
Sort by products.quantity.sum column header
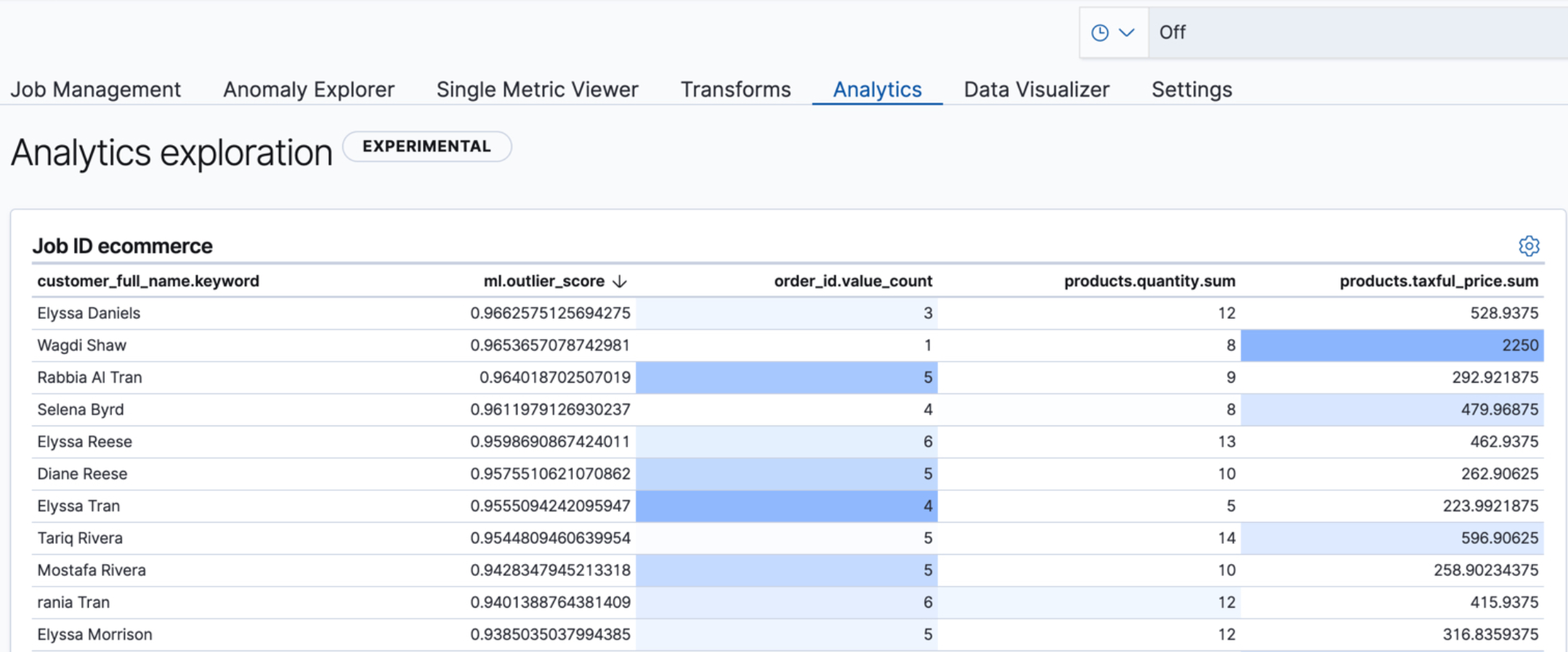click(1149, 281)
